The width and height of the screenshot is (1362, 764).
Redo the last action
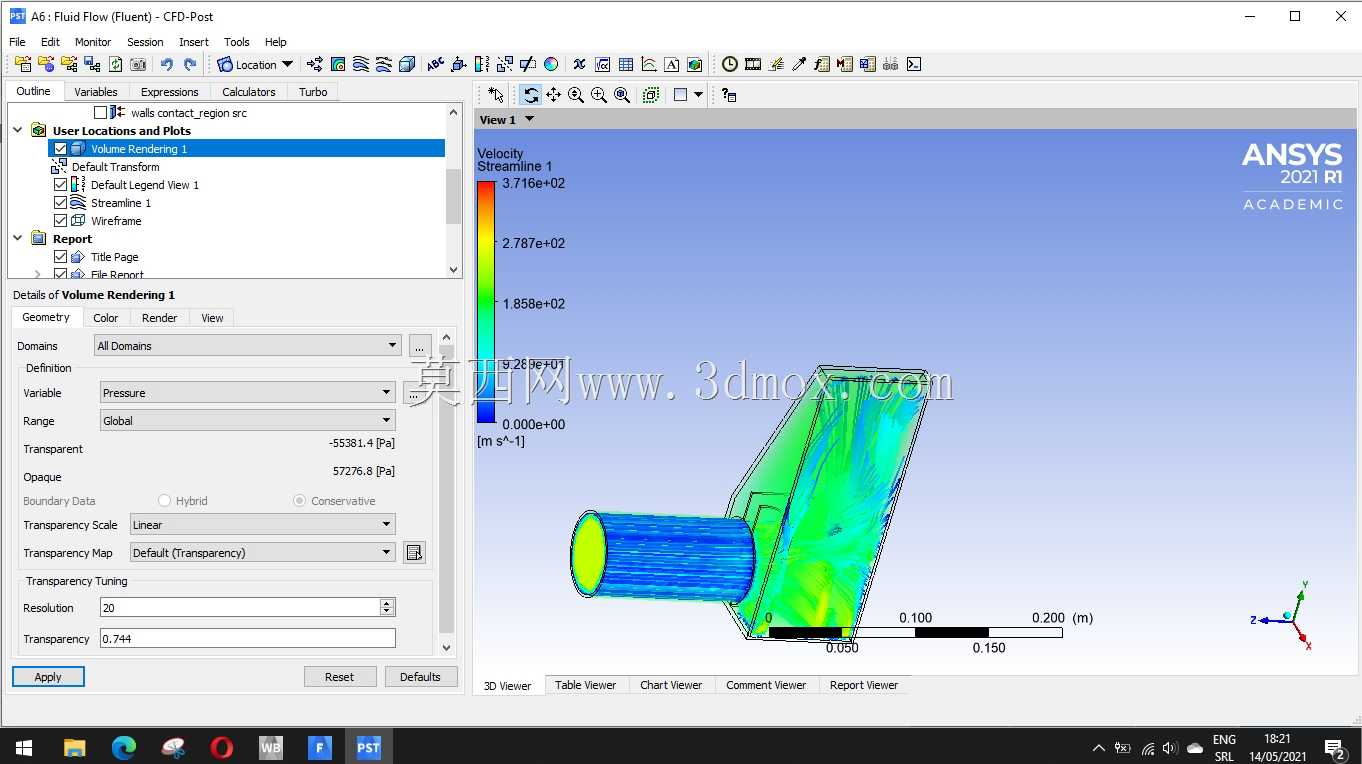click(190, 64)
